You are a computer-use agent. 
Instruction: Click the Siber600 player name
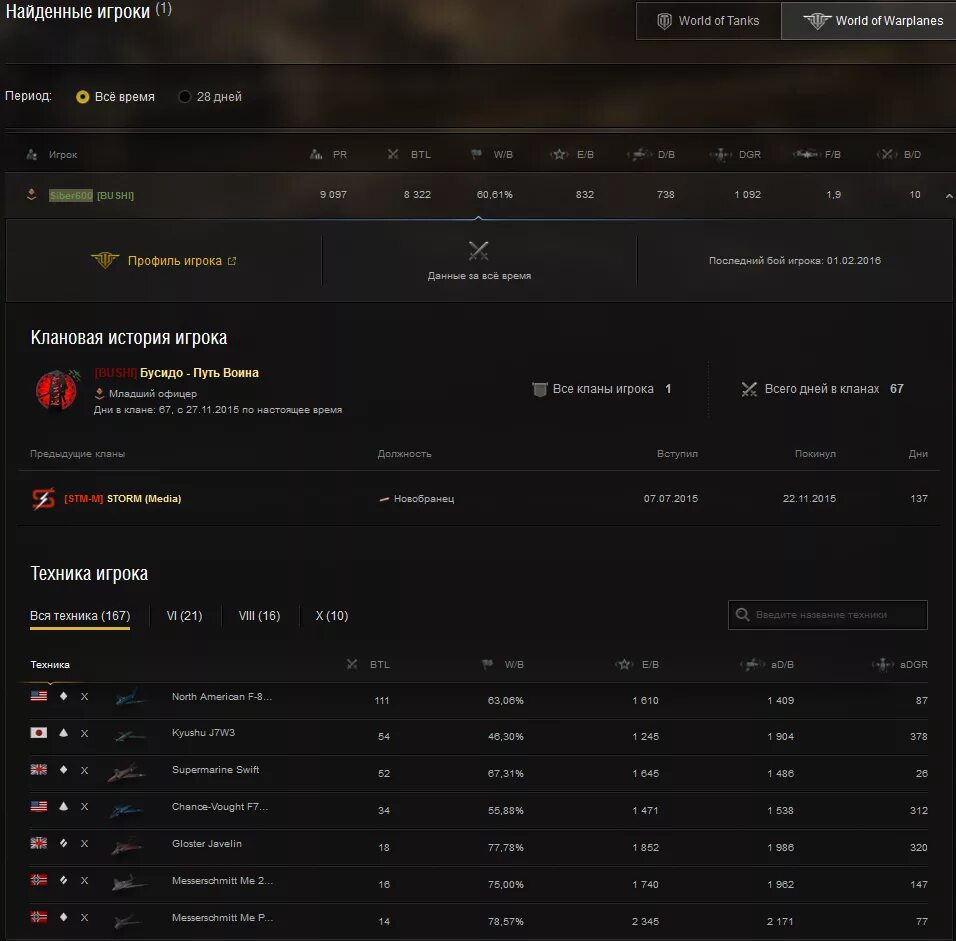pyautogui.click(x=71, y=195)
